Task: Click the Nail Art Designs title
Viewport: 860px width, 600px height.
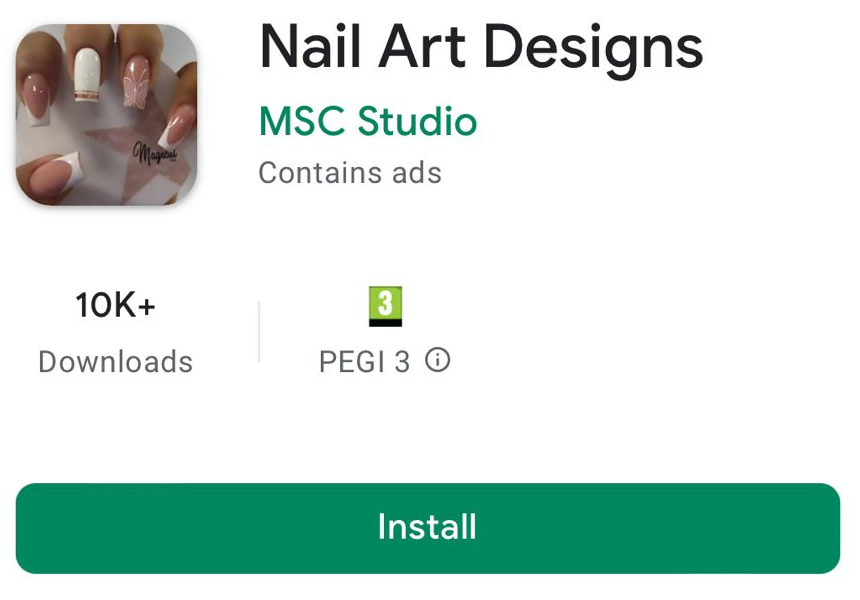Action: click(480, 49)
